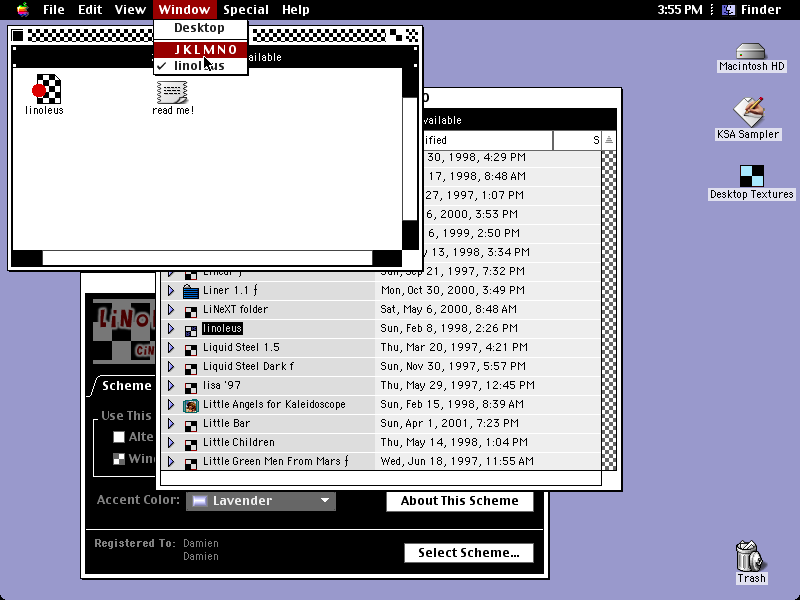The width and height of the screenshot is (800, 600).
Task: Select the lisa '97 row name
Action: 222,386
